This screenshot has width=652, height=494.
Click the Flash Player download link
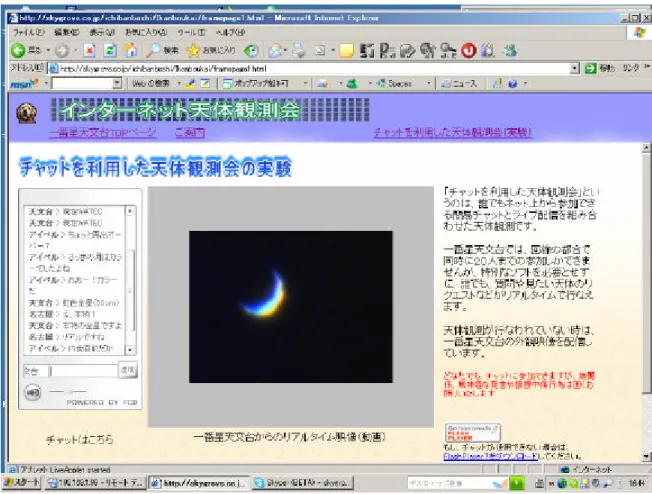tap(491, 456)
